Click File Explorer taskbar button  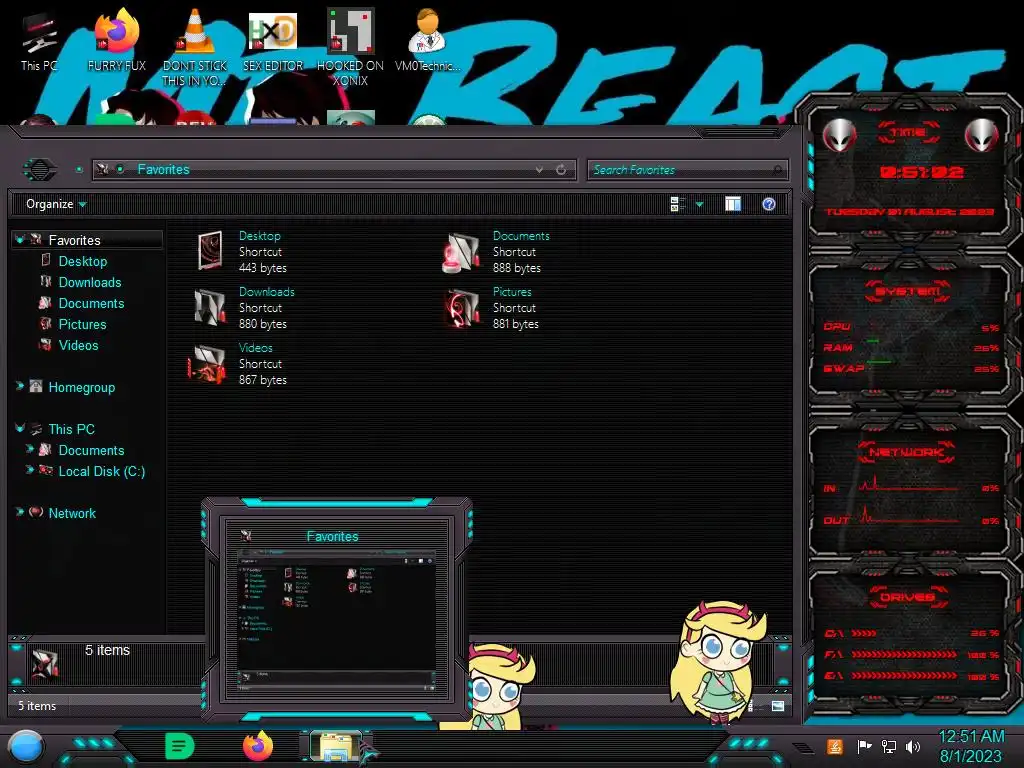coord(337,747)
